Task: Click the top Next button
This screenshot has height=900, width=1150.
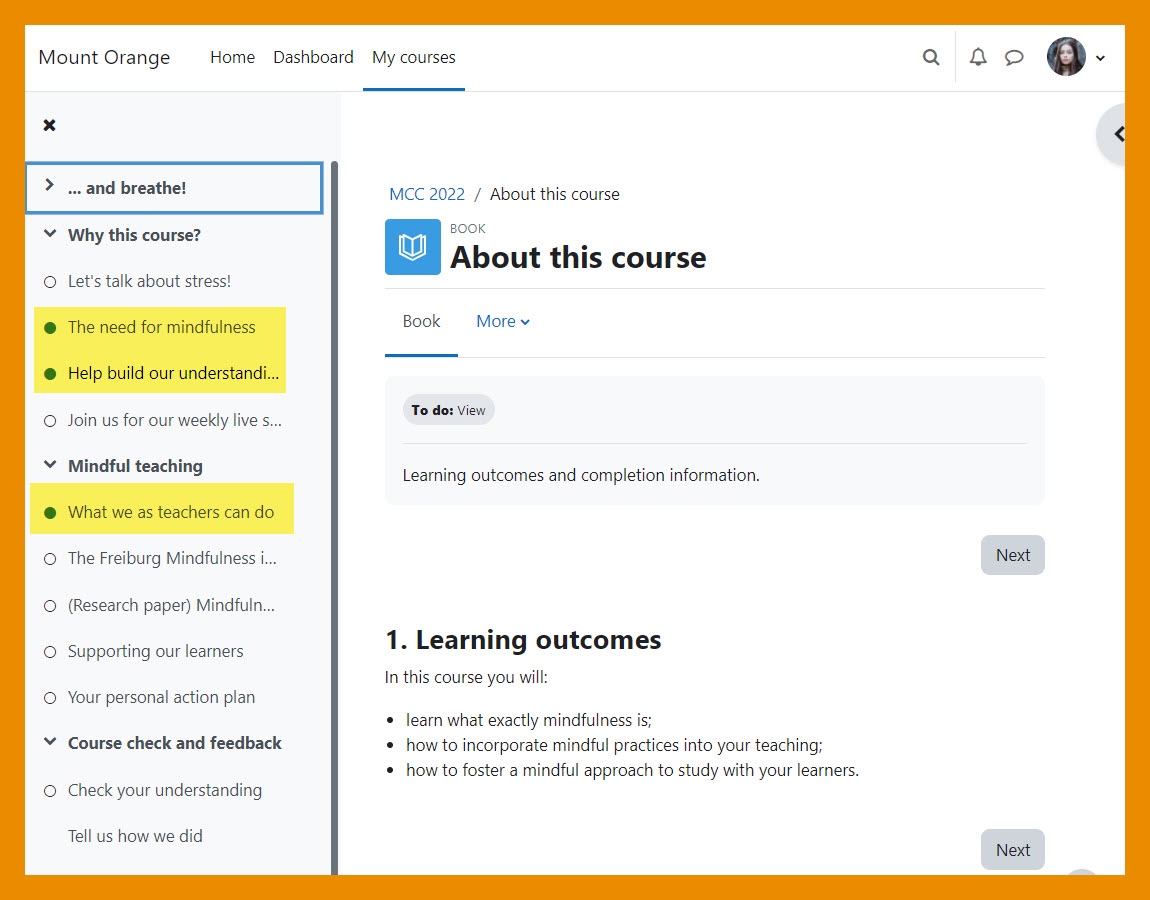Action: 1012,555
